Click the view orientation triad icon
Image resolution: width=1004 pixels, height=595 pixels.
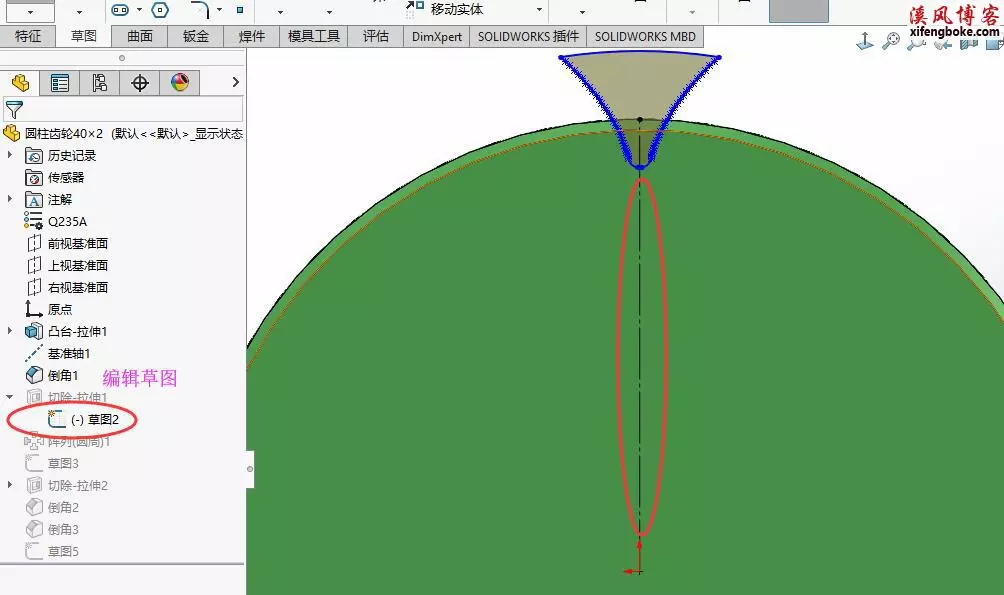[865, 42]
